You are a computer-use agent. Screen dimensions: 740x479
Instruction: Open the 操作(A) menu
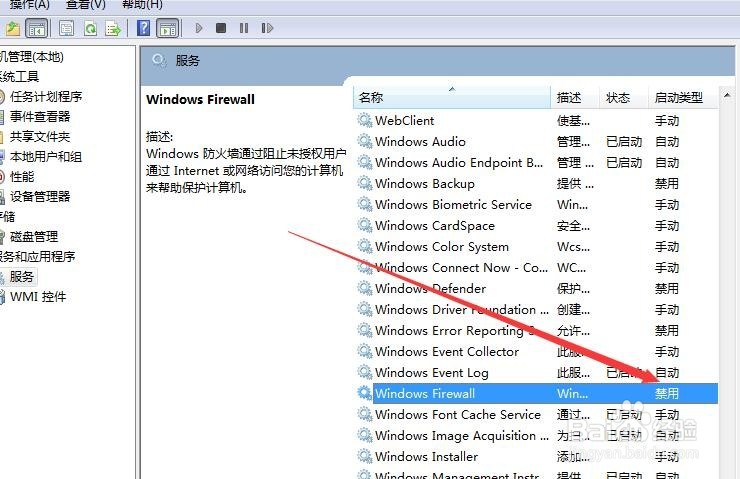[29, 4]
